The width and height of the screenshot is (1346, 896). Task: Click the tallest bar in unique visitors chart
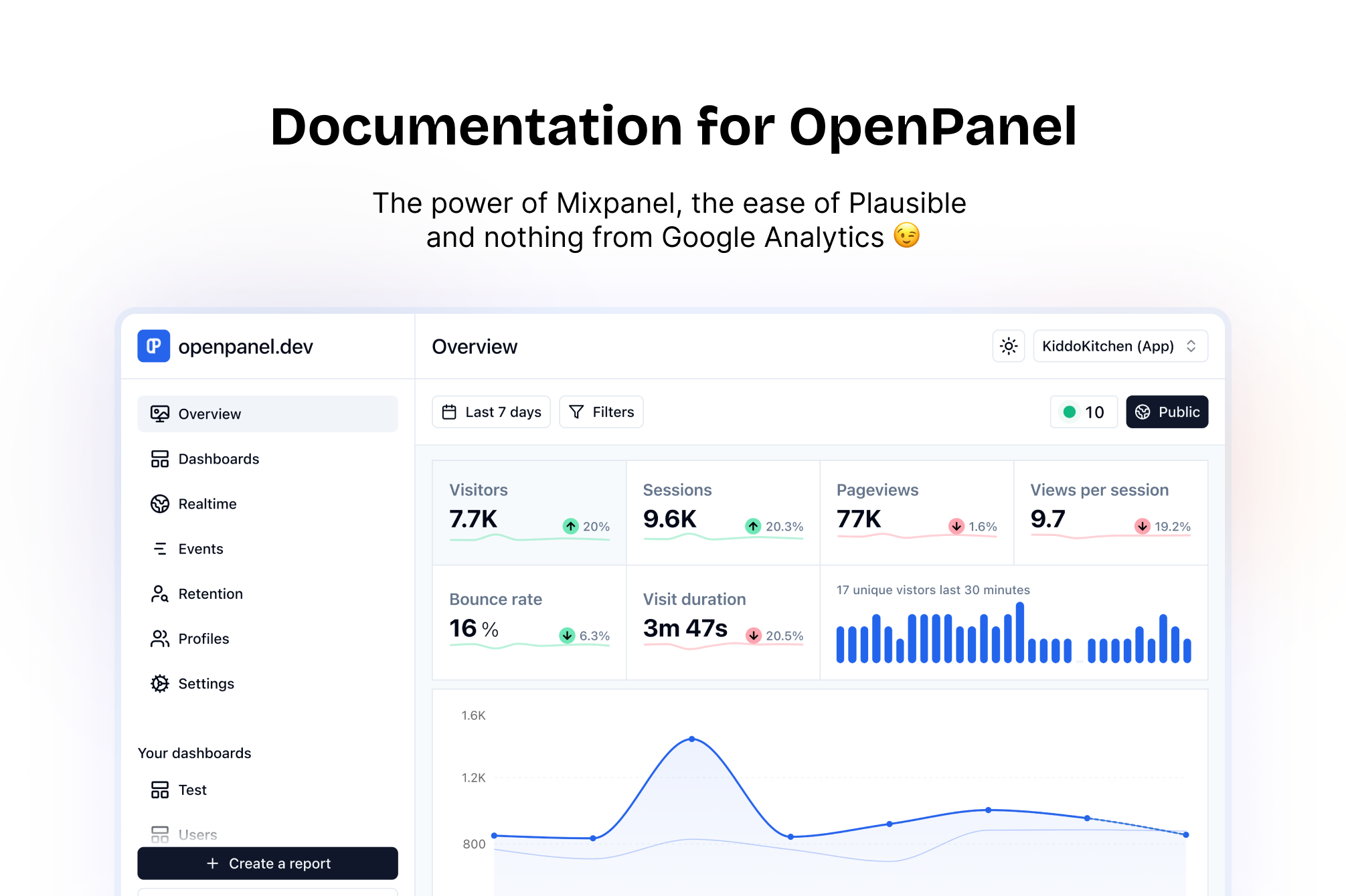click(x=1019, y=632)
